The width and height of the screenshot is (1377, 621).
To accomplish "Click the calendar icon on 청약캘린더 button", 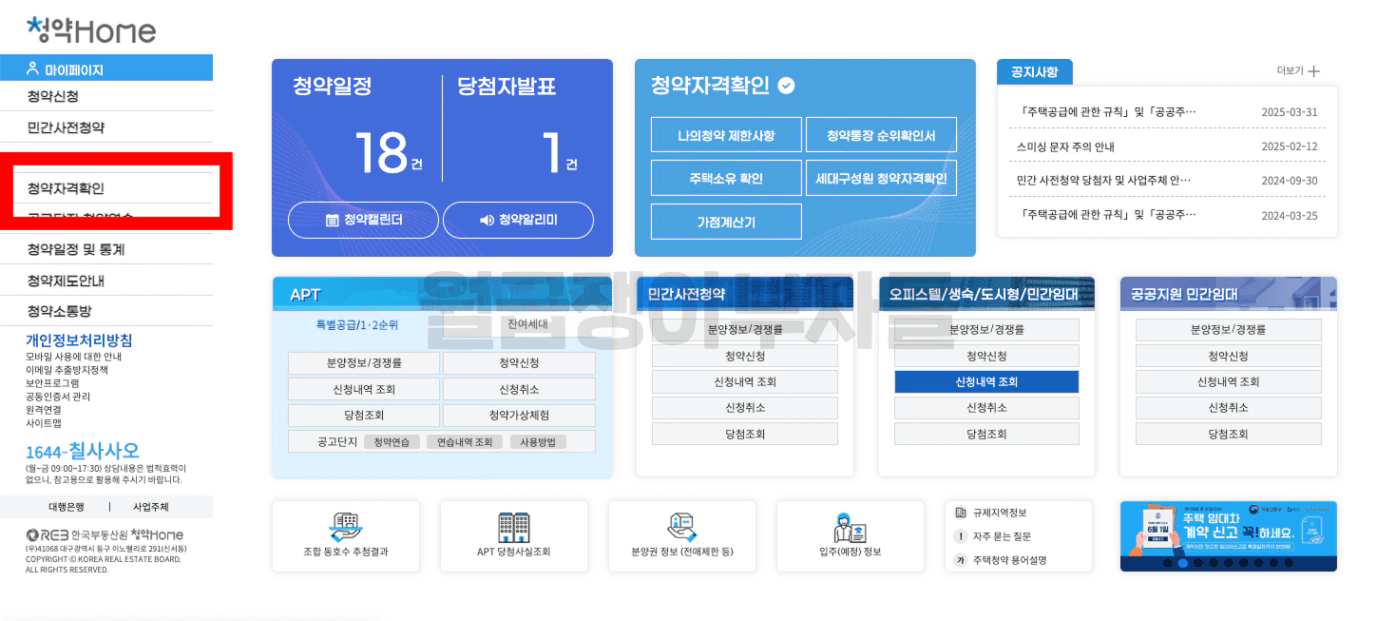I will (333, 220).
